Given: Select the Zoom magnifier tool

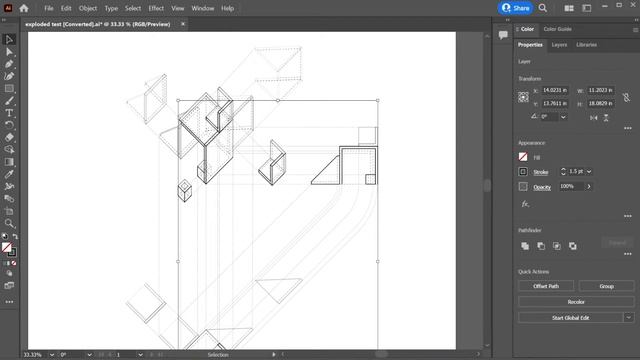Looking at the screenshot, I should (x=9, y=223).
